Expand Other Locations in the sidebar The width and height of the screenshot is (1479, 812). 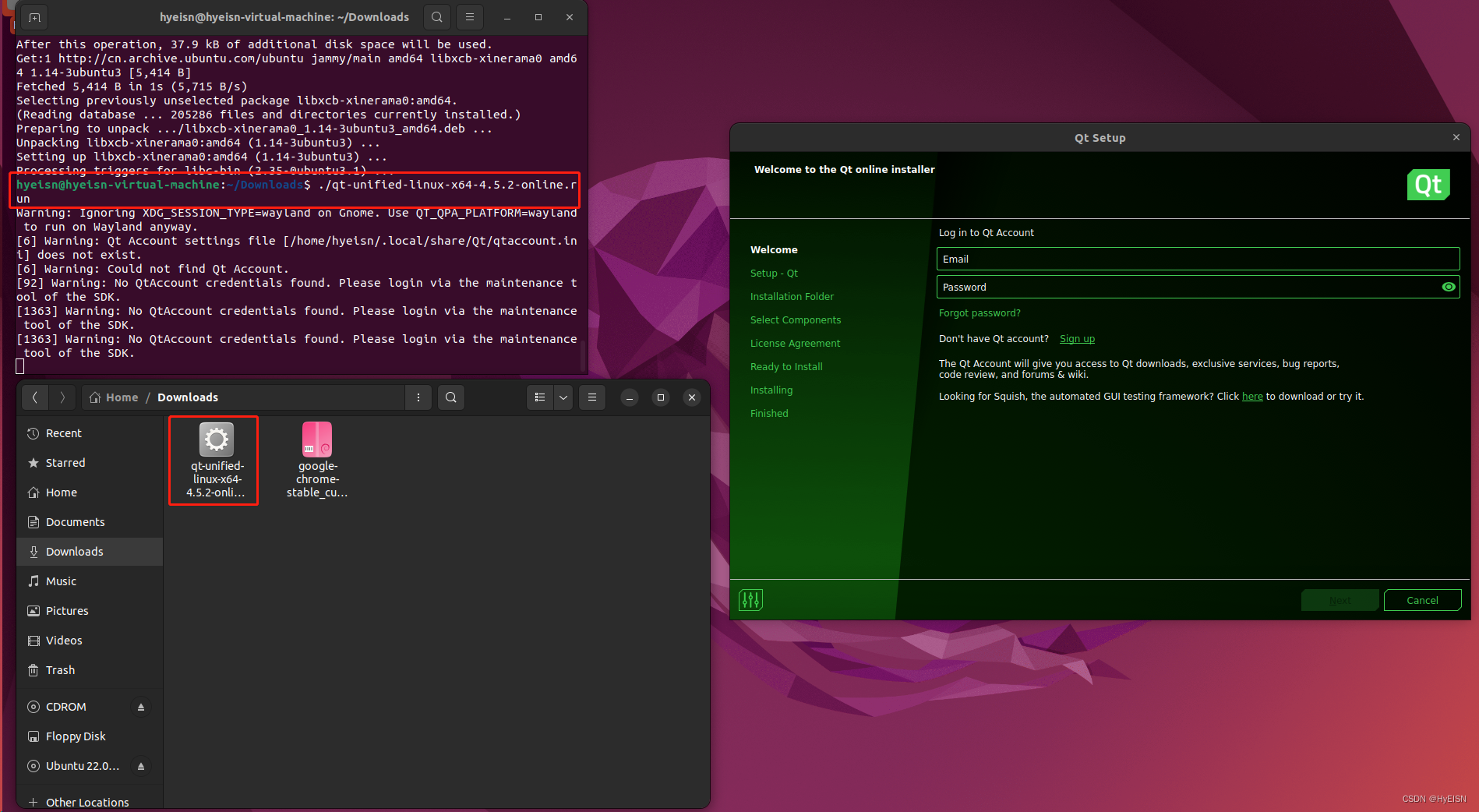point(86,802)
